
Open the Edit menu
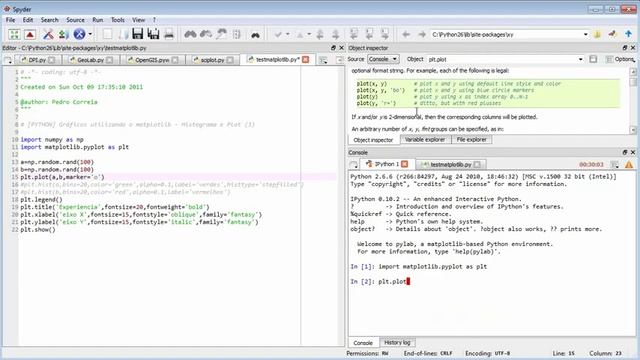pyautogui.click(x=28, y=20)
